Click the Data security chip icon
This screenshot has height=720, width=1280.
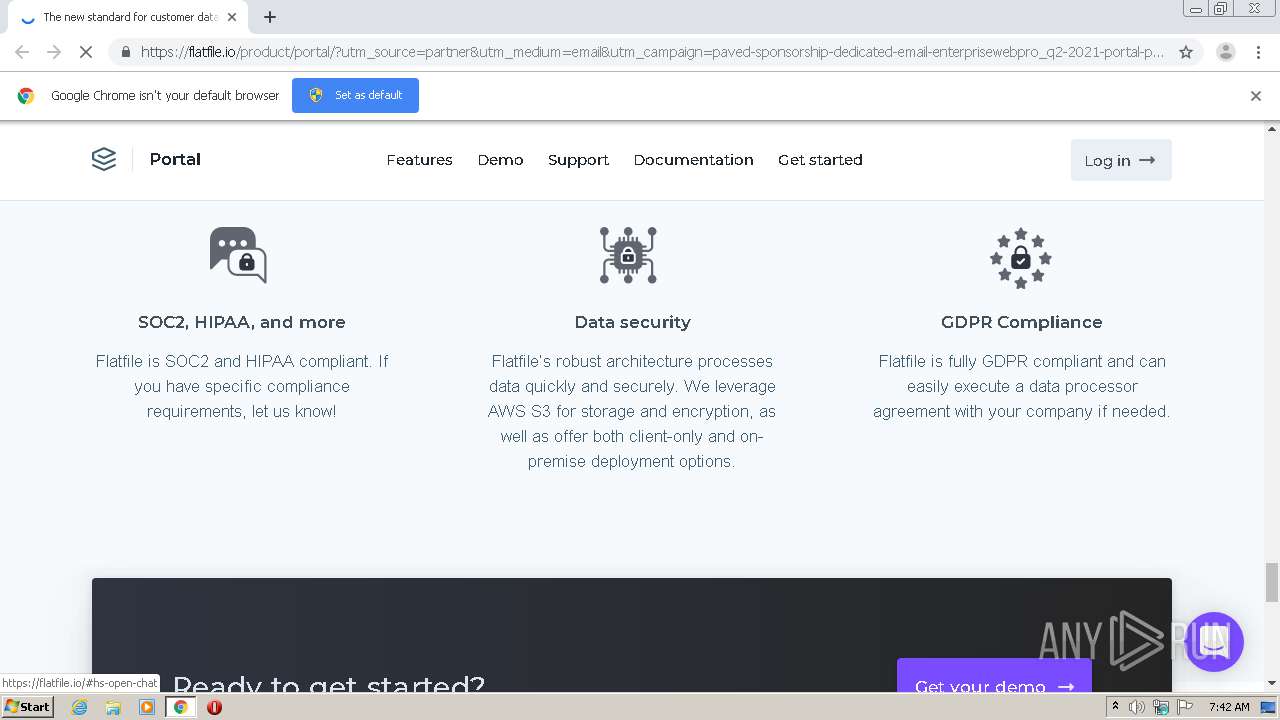click(x=628, y=255)
